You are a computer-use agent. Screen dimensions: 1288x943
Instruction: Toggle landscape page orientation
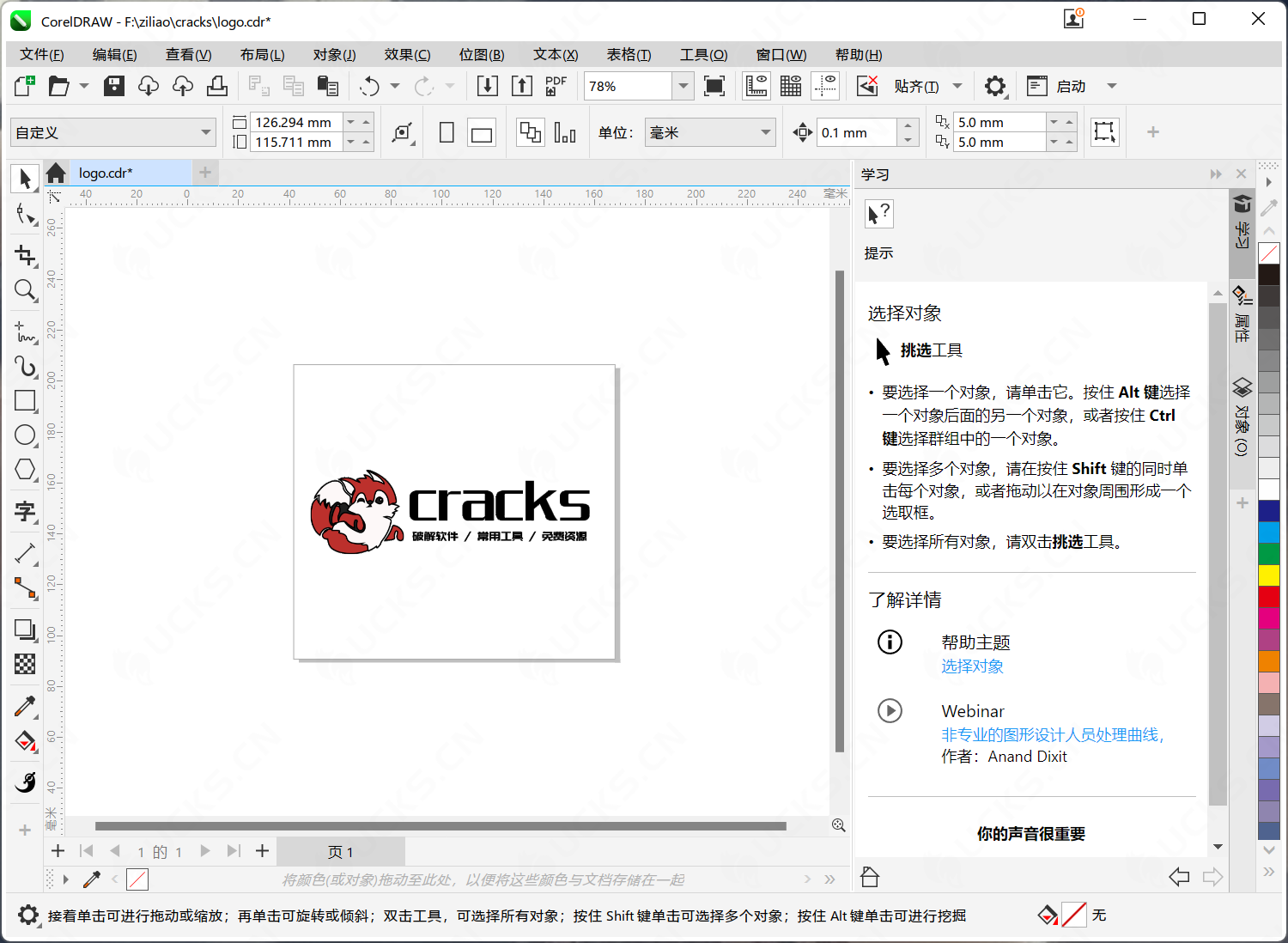(x=481, y=131)
